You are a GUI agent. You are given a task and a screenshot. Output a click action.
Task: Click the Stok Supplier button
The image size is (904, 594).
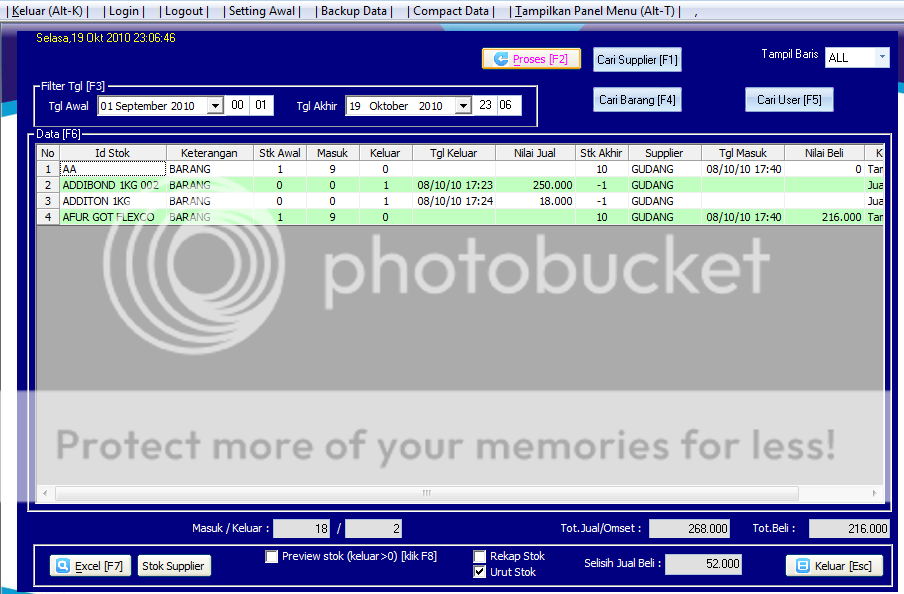click(x=174, y=566)
